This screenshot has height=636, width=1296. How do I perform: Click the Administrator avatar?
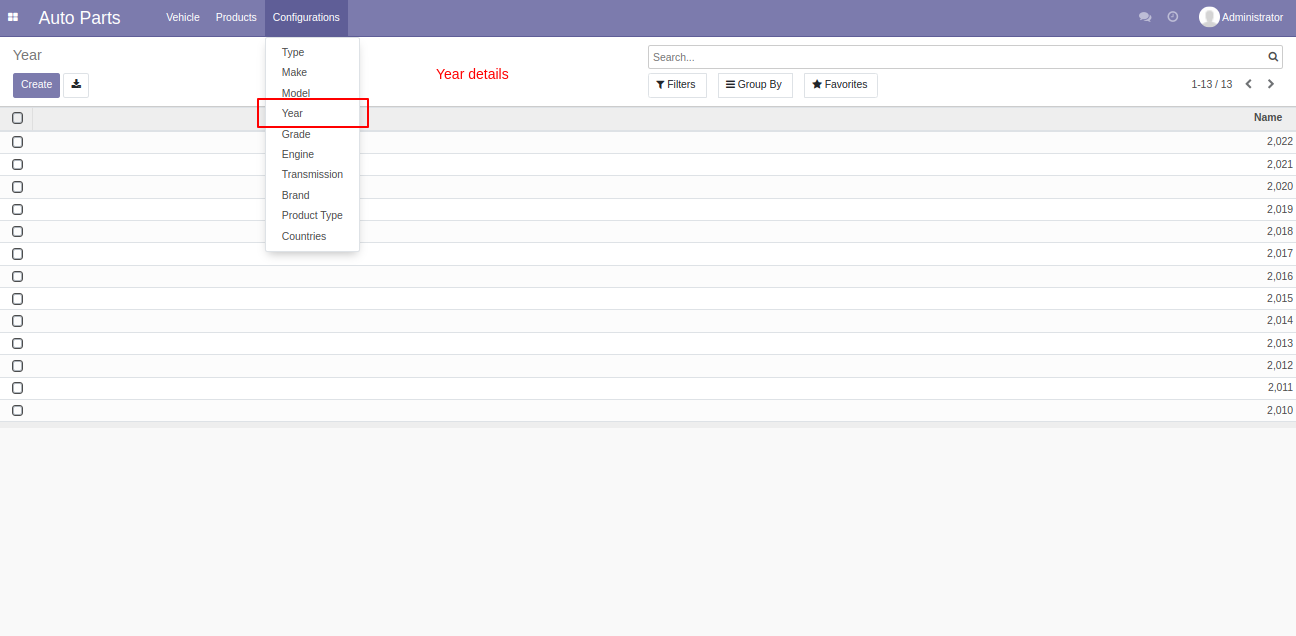coord(1209,17)
